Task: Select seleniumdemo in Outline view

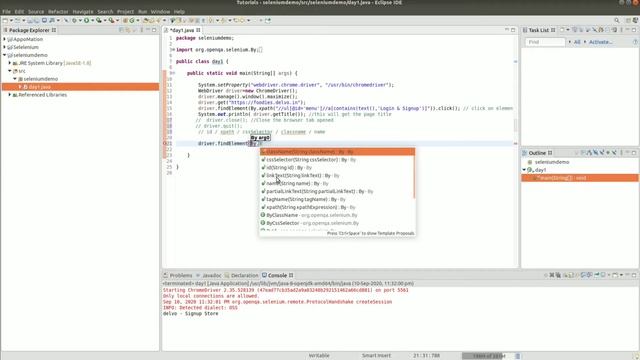Action: click(551, 162)
